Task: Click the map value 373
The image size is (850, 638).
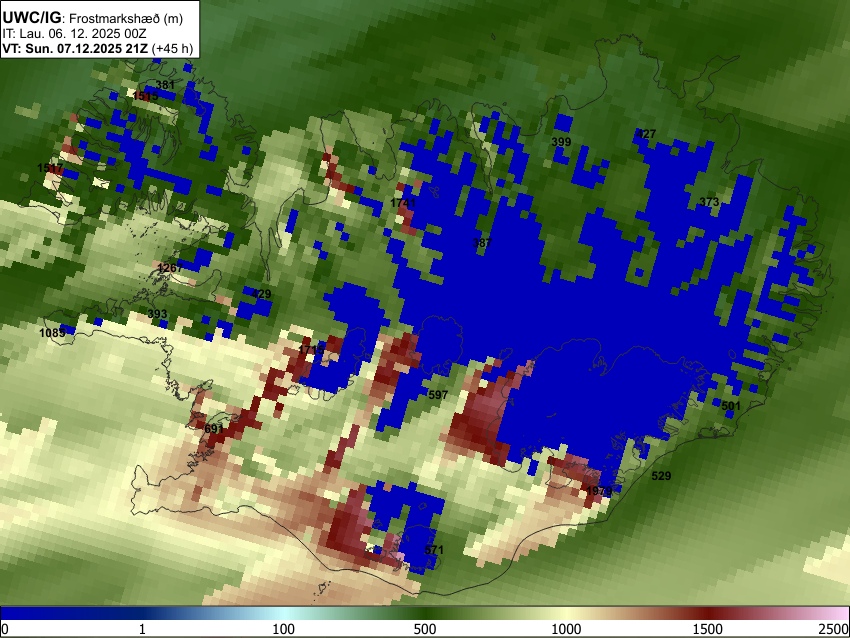Action: click(709, 202)
